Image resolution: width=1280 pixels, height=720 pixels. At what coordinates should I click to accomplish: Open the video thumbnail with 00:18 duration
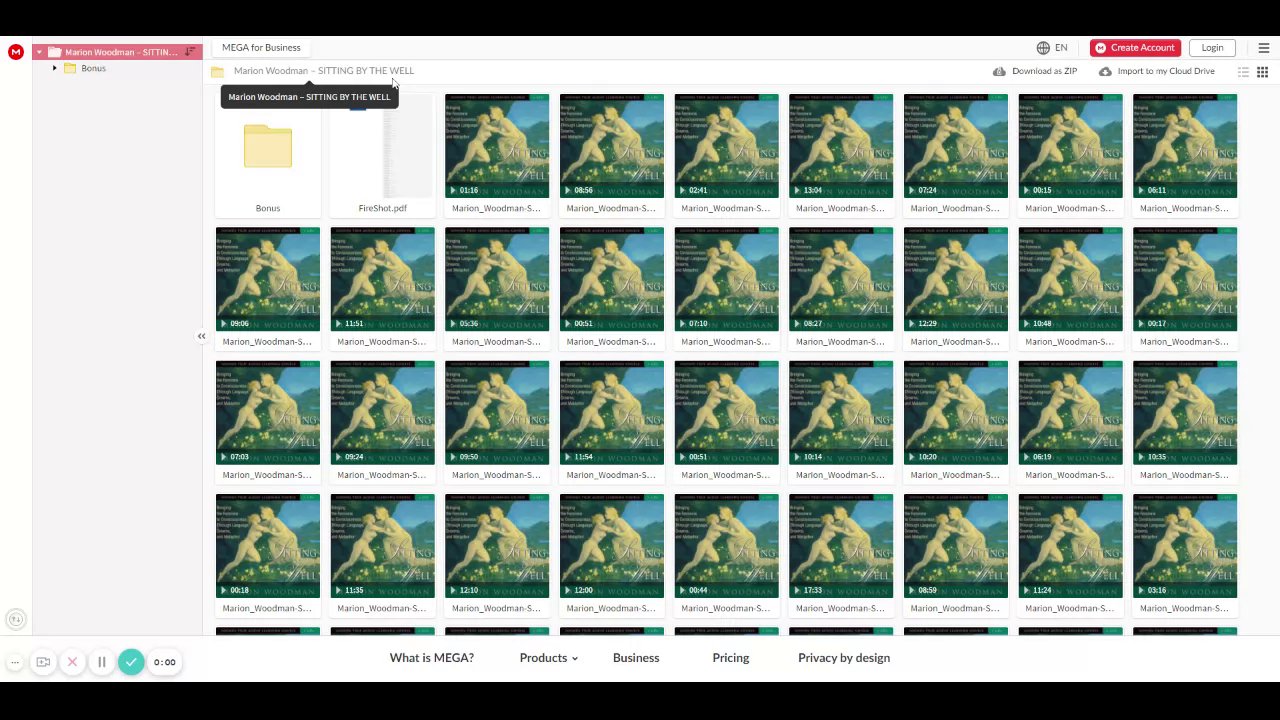pyautogui.click(x=268, y=553)
